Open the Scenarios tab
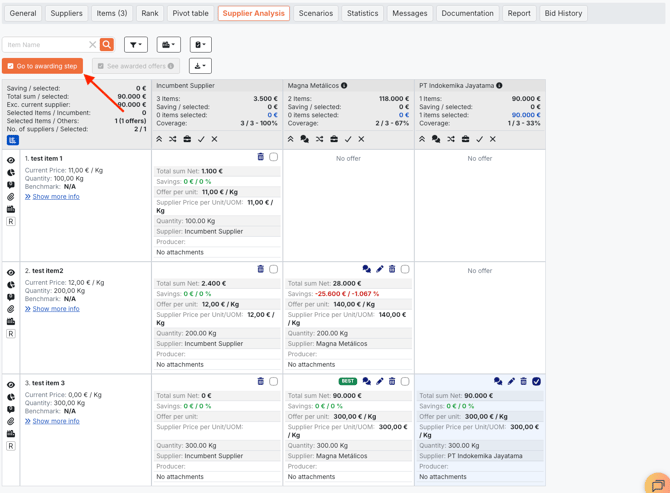The image size is (670, 493). pyautogui.click(x=315, y=13)
